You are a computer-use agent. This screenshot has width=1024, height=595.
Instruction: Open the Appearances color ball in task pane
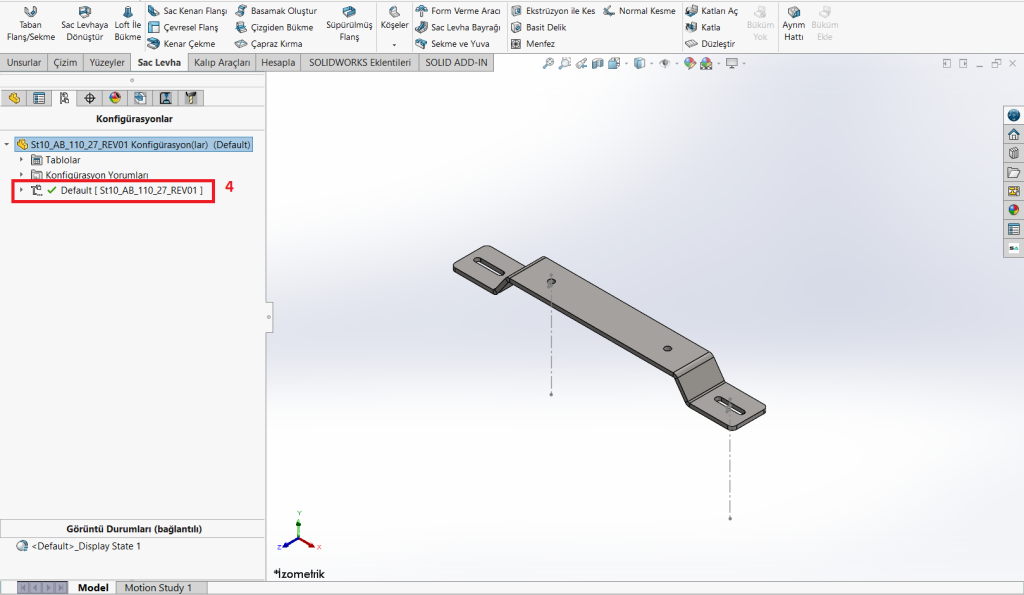(x=1013, y=210)
